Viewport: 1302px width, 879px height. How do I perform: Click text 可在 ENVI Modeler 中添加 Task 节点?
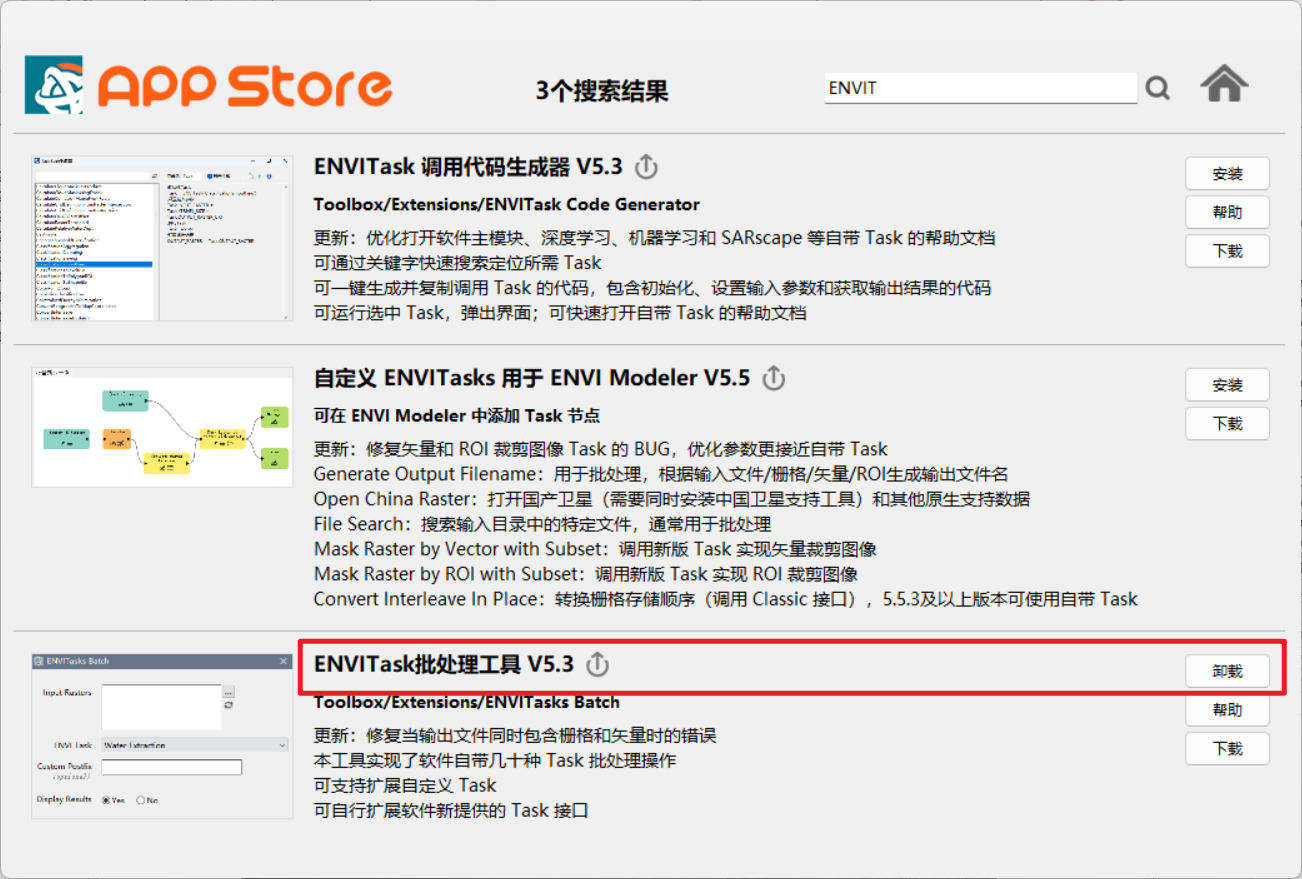point(457,416)
